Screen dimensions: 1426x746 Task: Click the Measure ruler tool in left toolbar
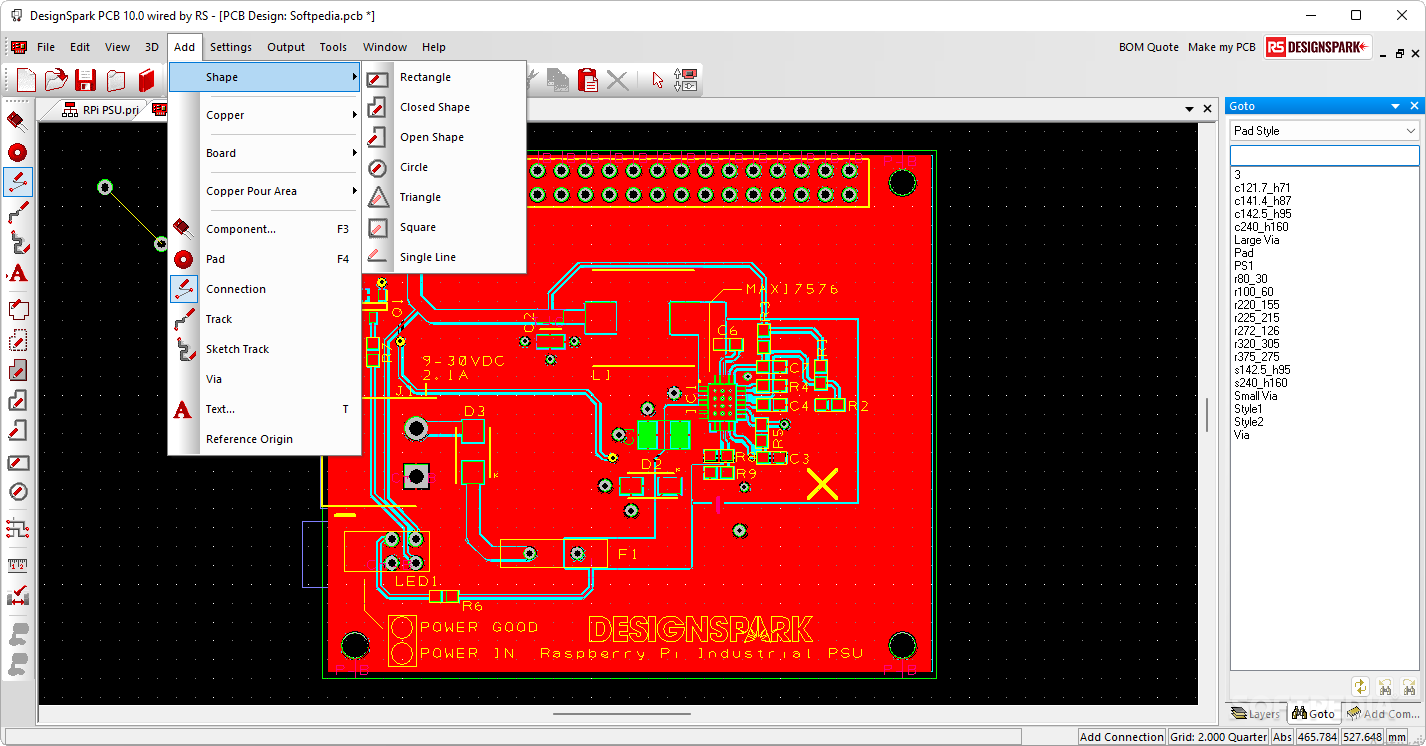[17, 565]
